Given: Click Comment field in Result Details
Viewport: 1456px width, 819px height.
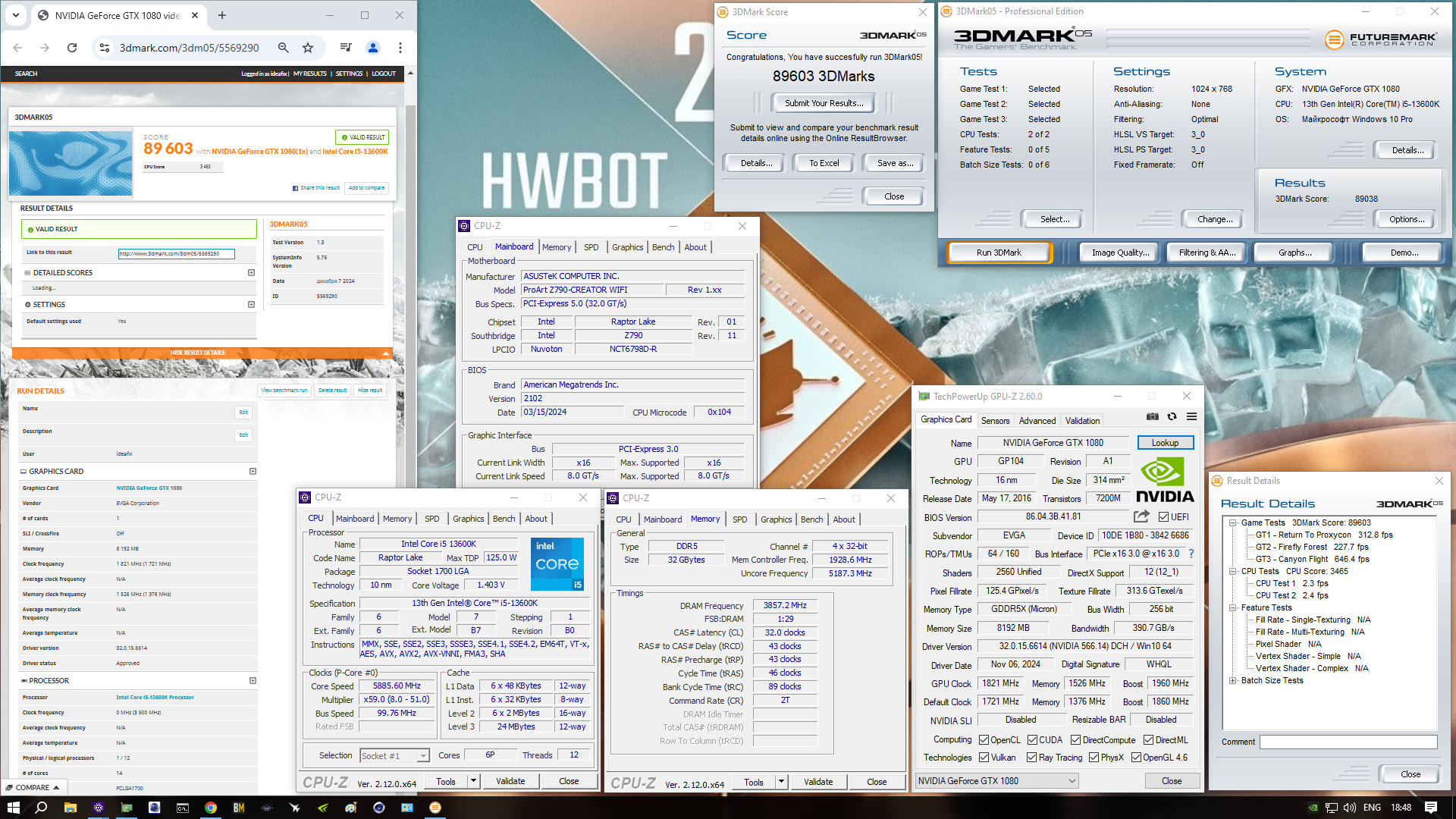Looking at the screenshot, I should pos(1348,742).
